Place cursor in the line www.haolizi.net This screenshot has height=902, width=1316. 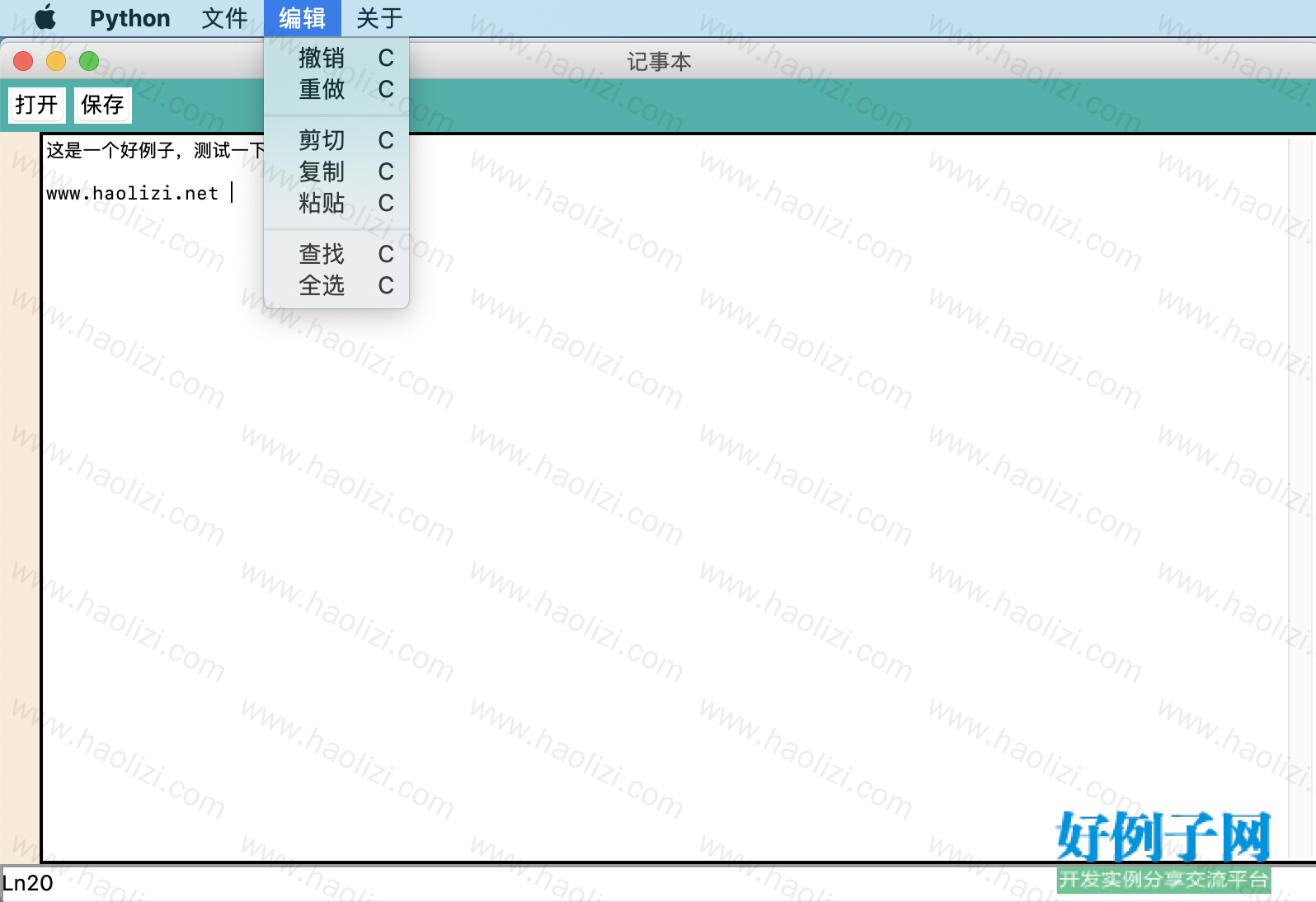pos(132,194)
